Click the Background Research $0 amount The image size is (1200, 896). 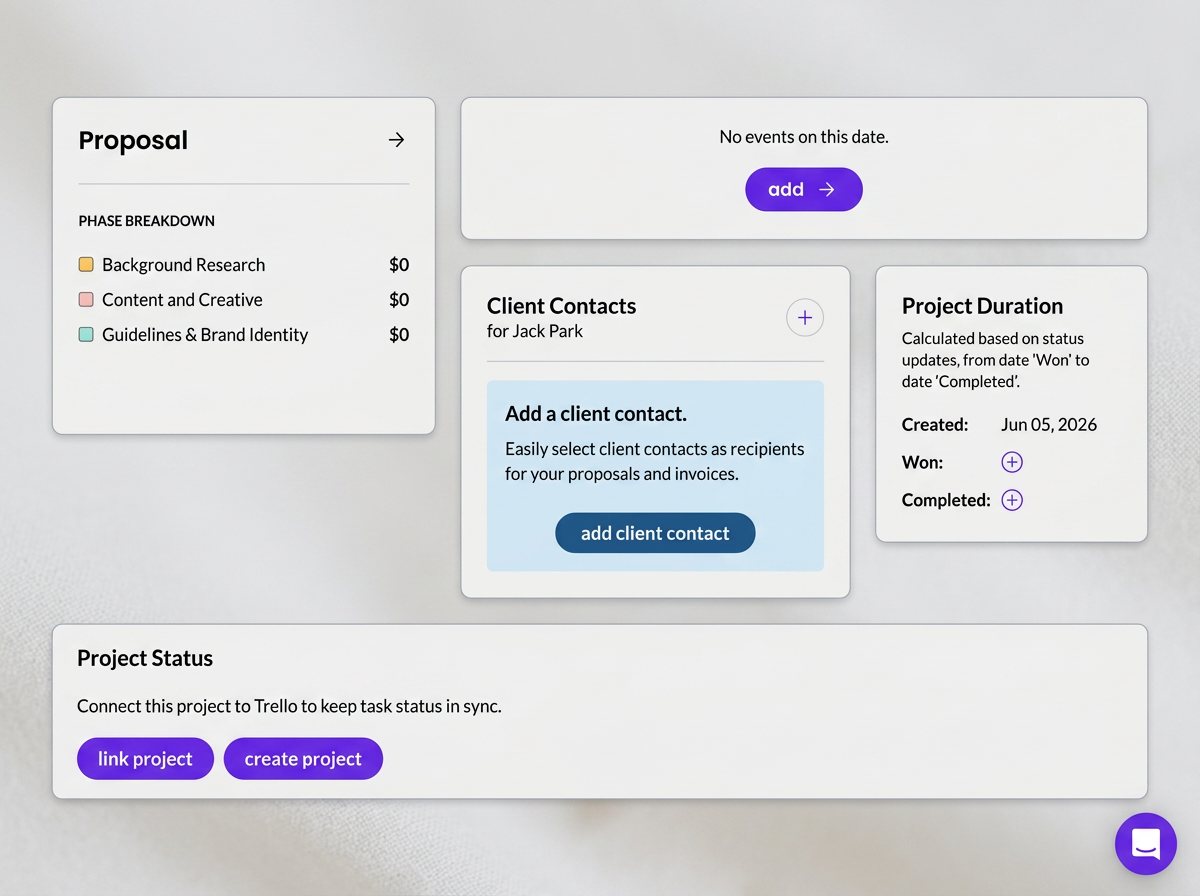click(x=399, y=265)
